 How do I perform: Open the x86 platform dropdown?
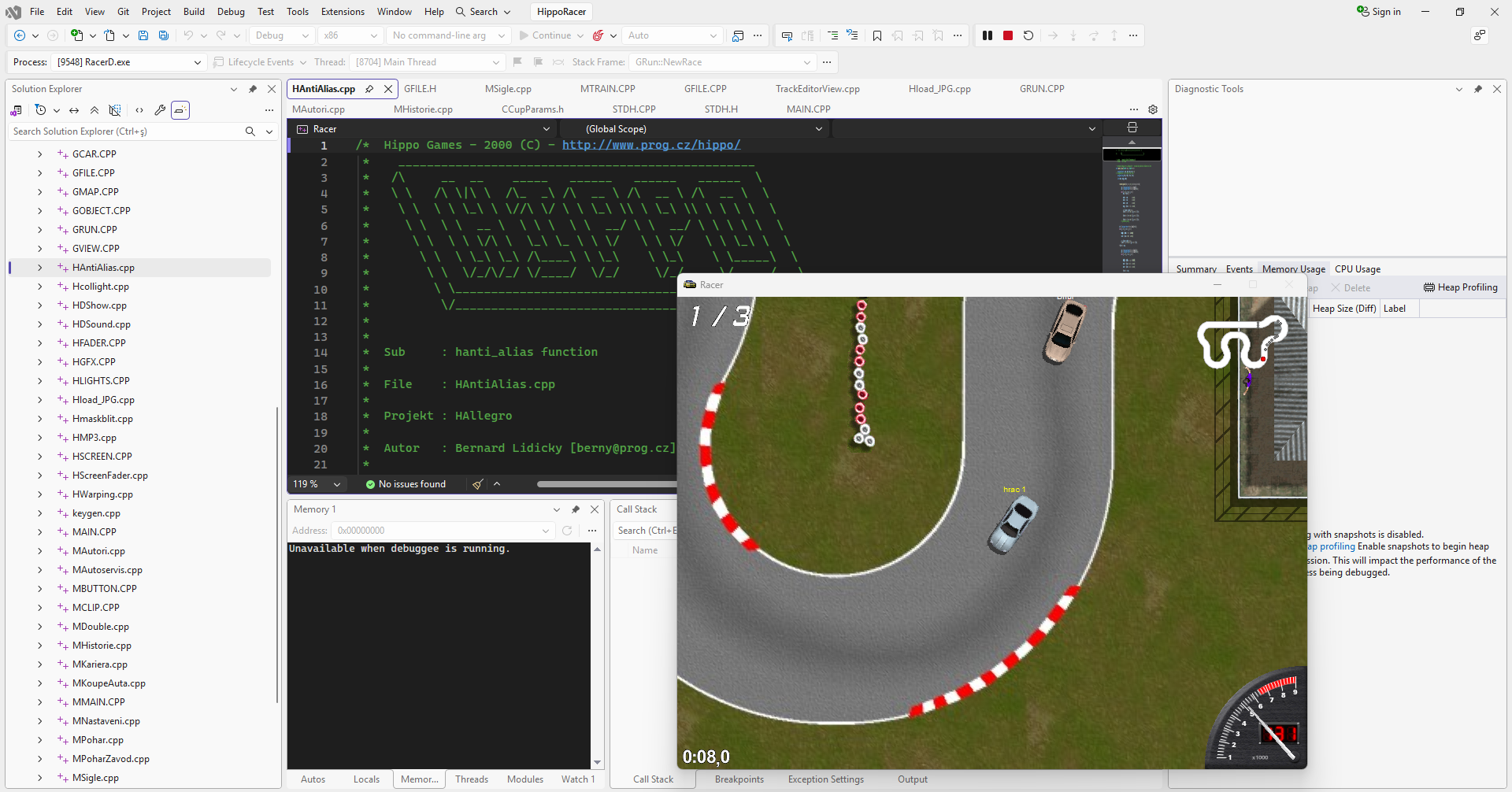click(x=351, y=35)
